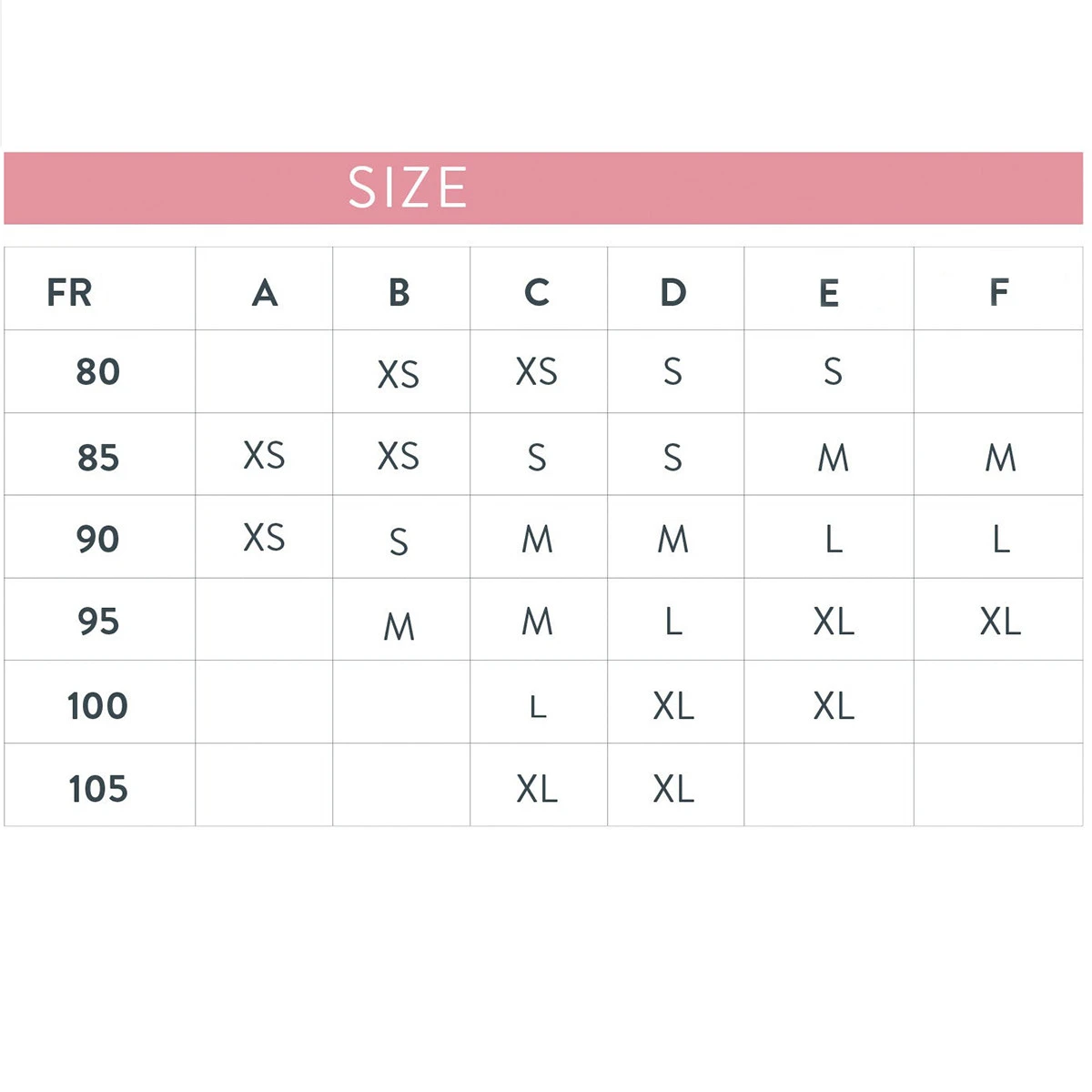The width and height of the screenshot is (1092, 1092).
Task: Click the SIZE title in pink banner
Action: coord(408,187)
